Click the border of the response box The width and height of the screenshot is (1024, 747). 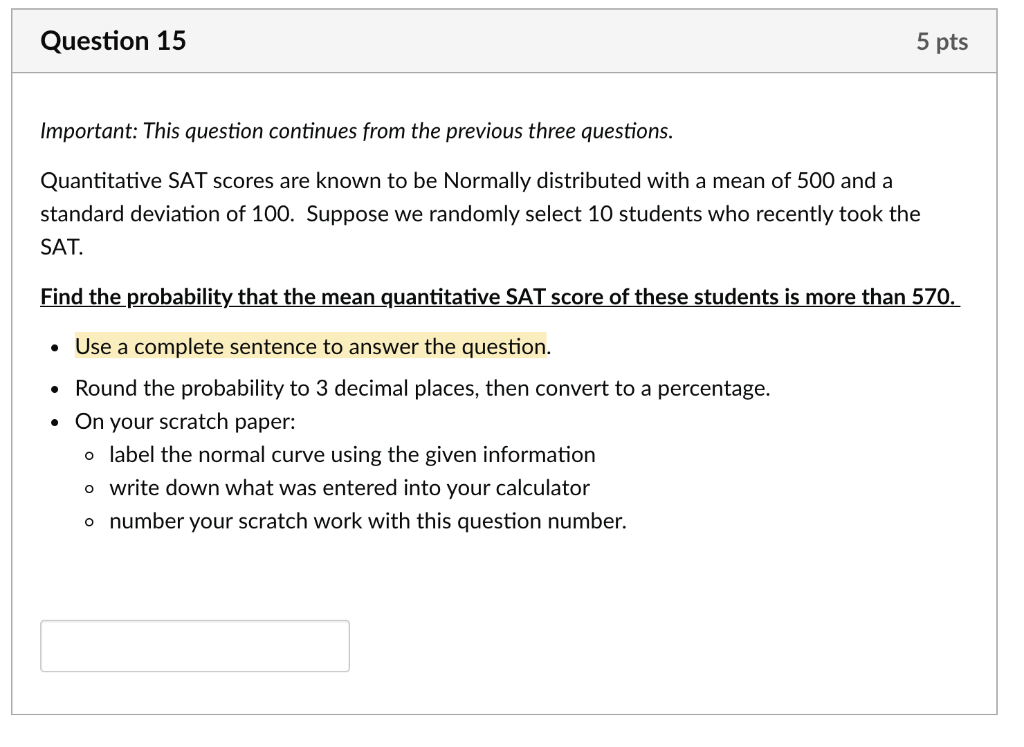pyautogui.click(x=194, y=622)
